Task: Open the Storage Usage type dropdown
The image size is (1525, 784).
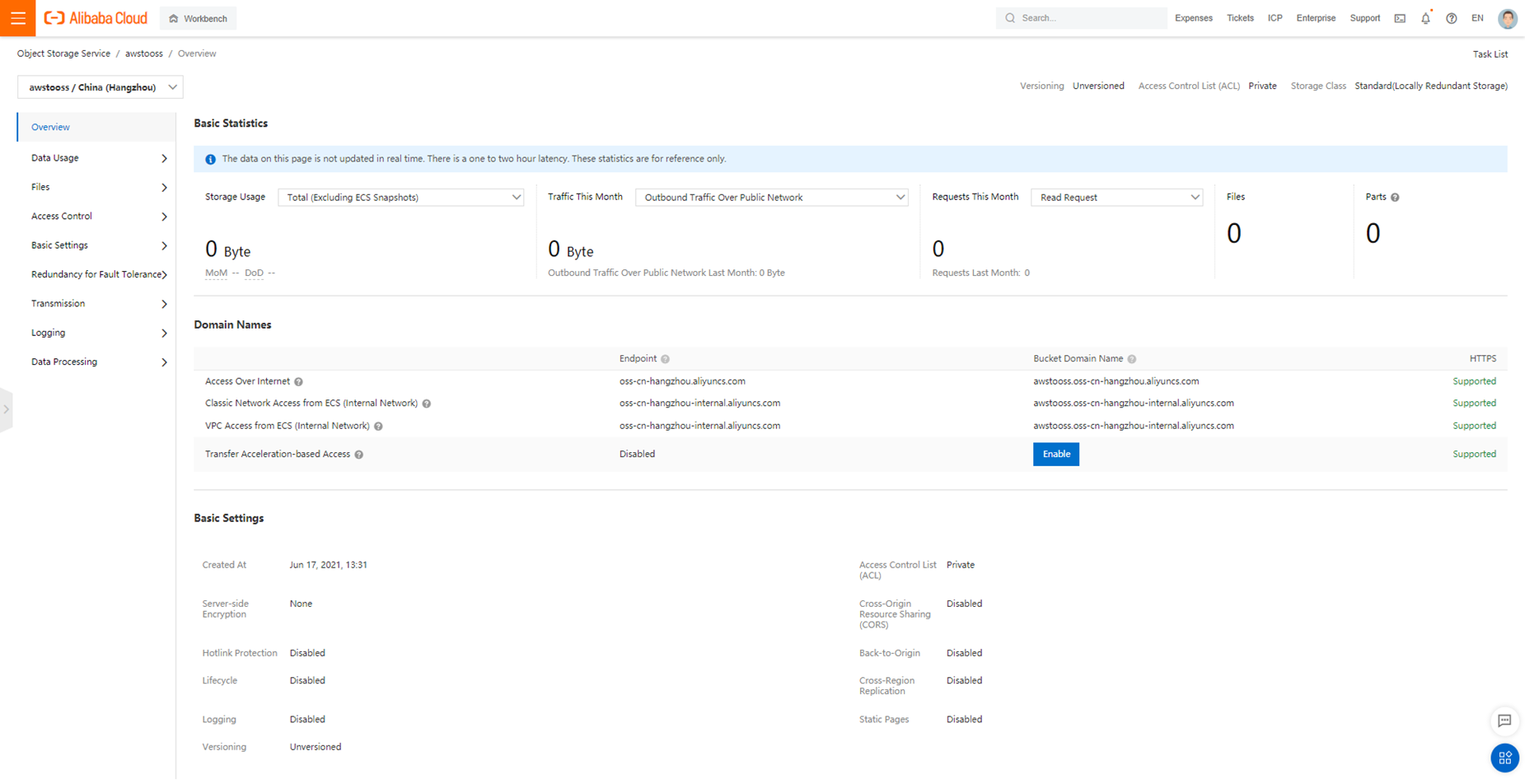Action: (400, 198)
